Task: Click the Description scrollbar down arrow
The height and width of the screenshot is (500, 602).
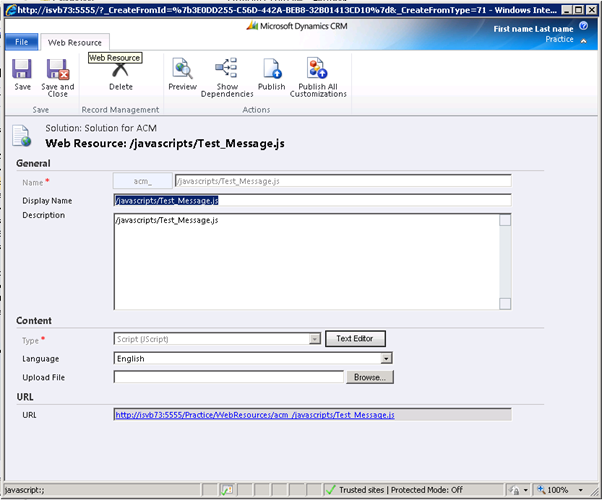Action: 505,303
